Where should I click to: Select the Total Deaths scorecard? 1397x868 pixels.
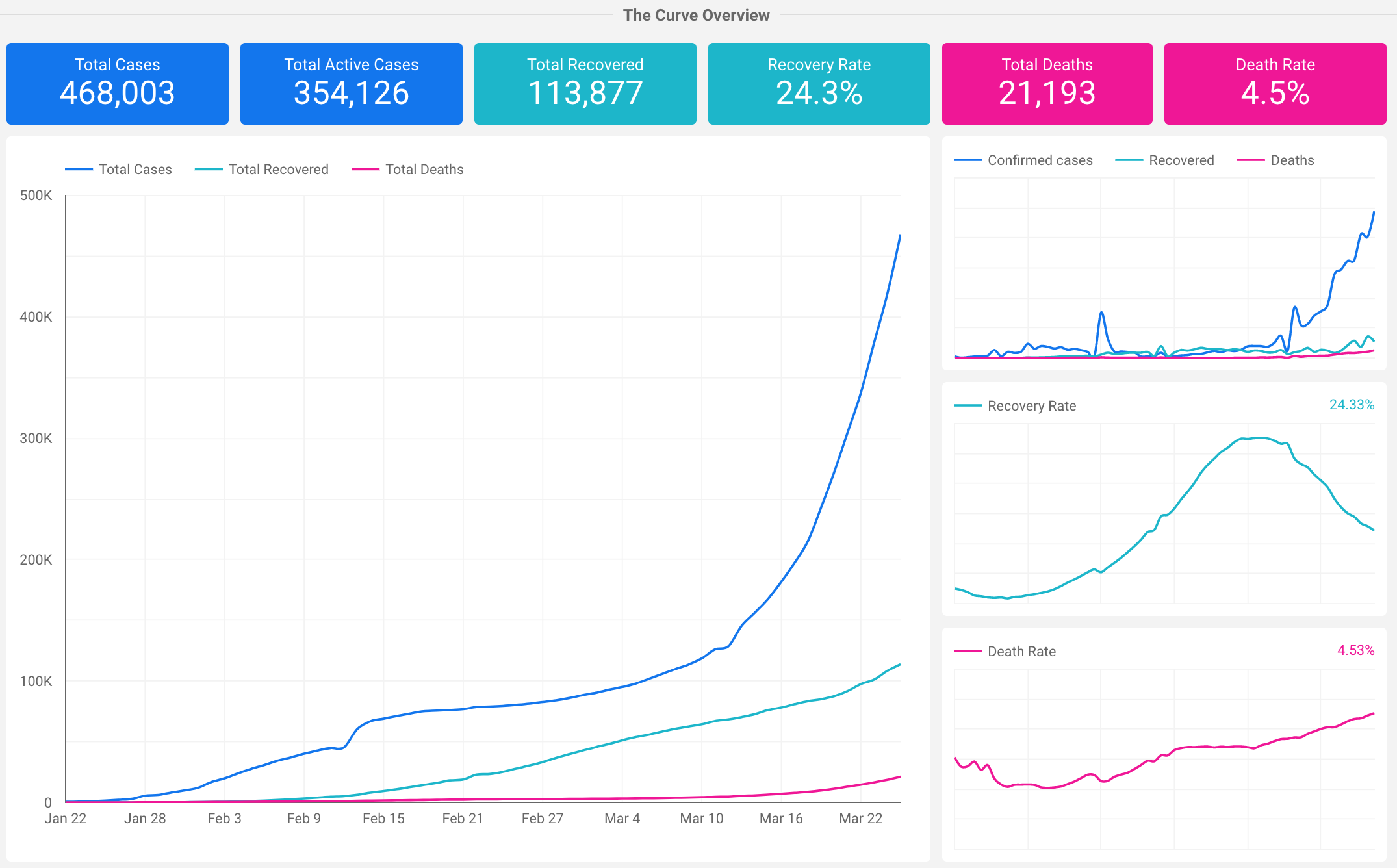coord(1047,84)
